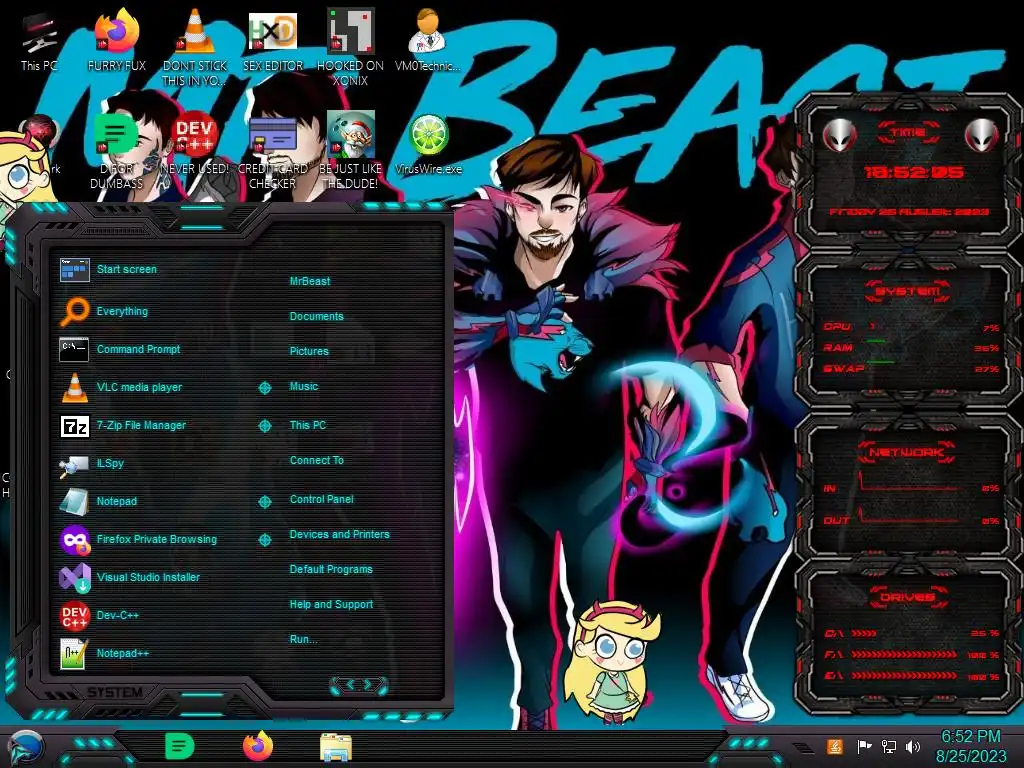
Task: Click the Network IN traffic graph
Action: click(x=909, y=482)
